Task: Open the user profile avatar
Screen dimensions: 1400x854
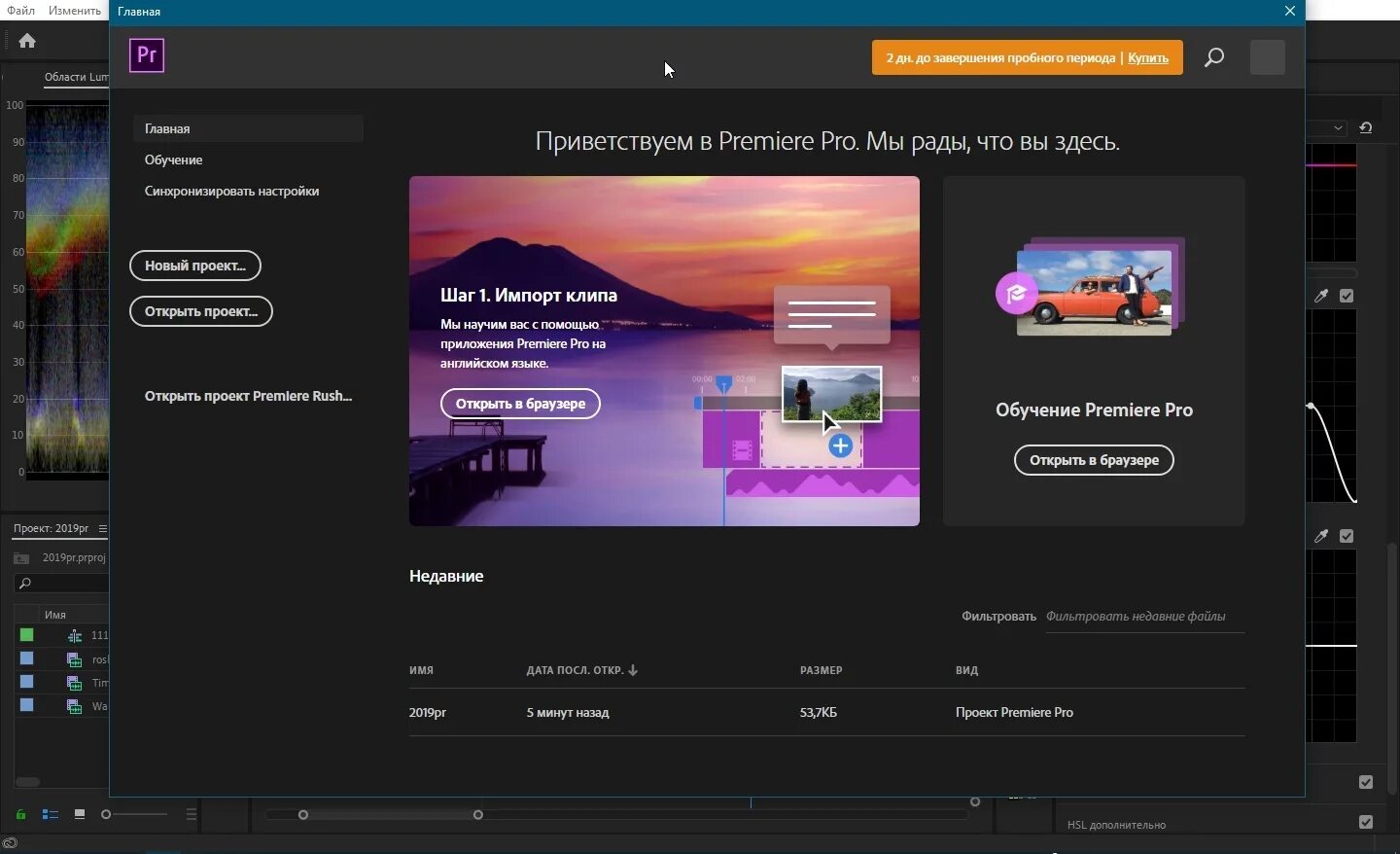Action: coord(1268,57)
